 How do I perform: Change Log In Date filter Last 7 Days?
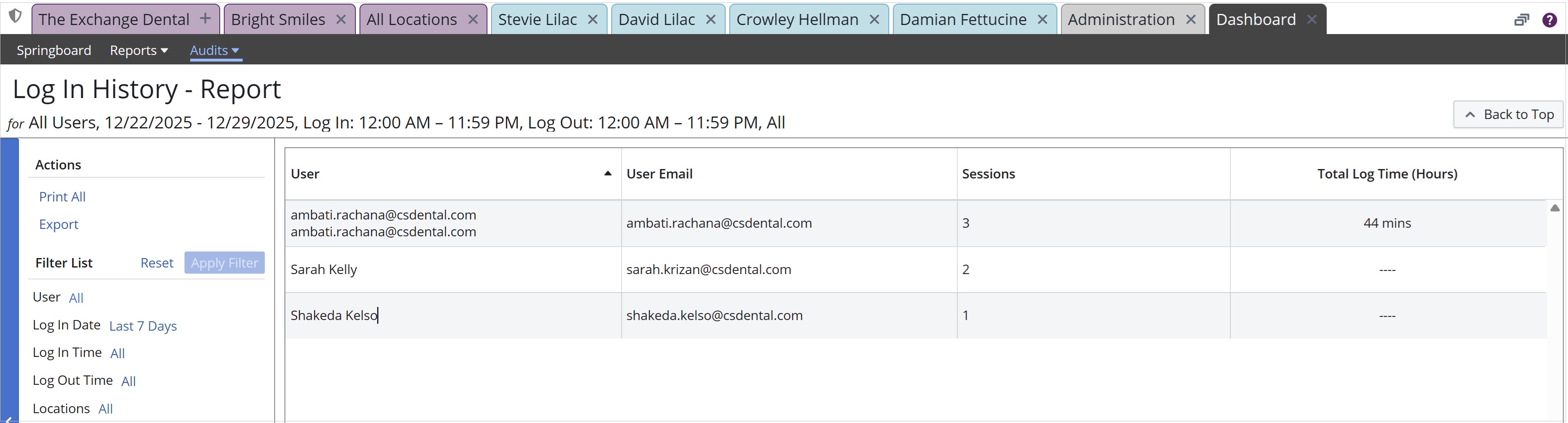(143, 326)
